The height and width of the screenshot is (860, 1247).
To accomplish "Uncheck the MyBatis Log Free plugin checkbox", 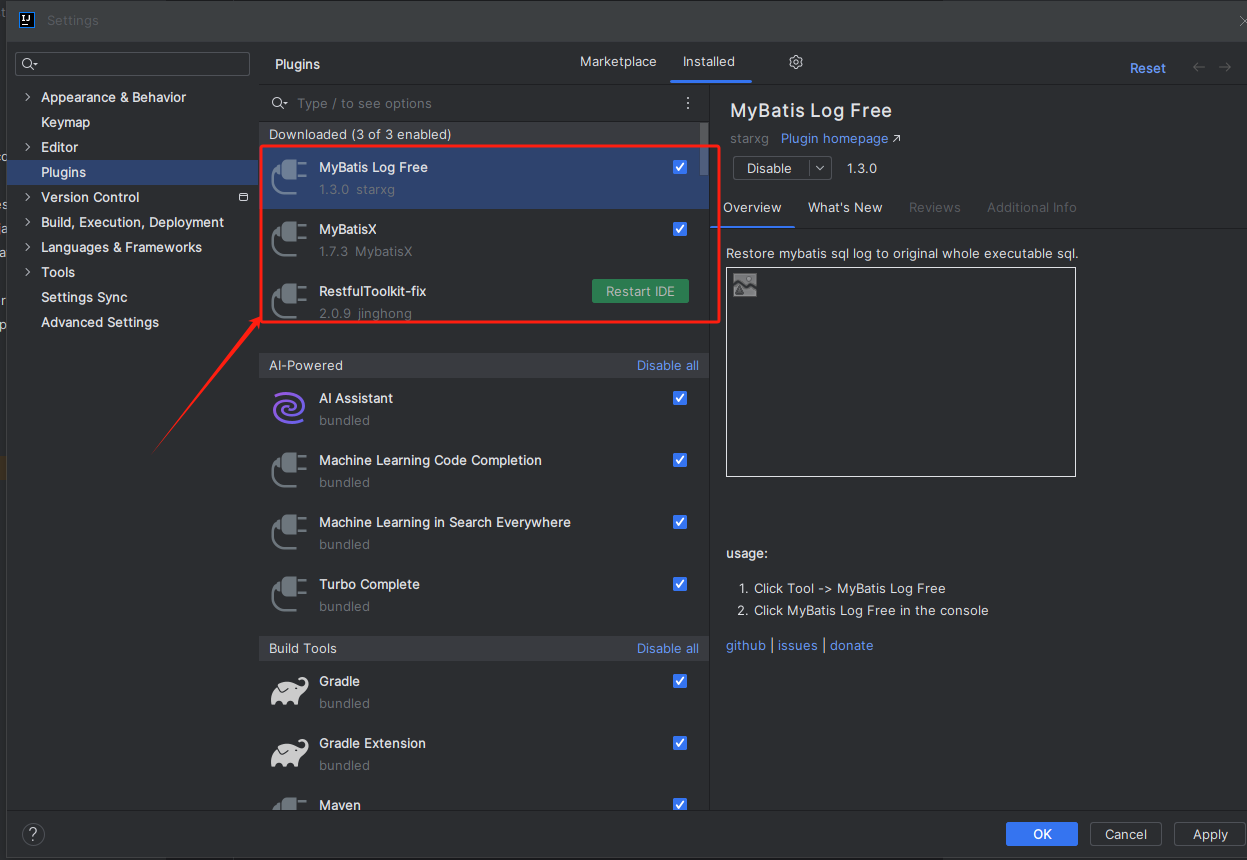I will tap(680, 167).
